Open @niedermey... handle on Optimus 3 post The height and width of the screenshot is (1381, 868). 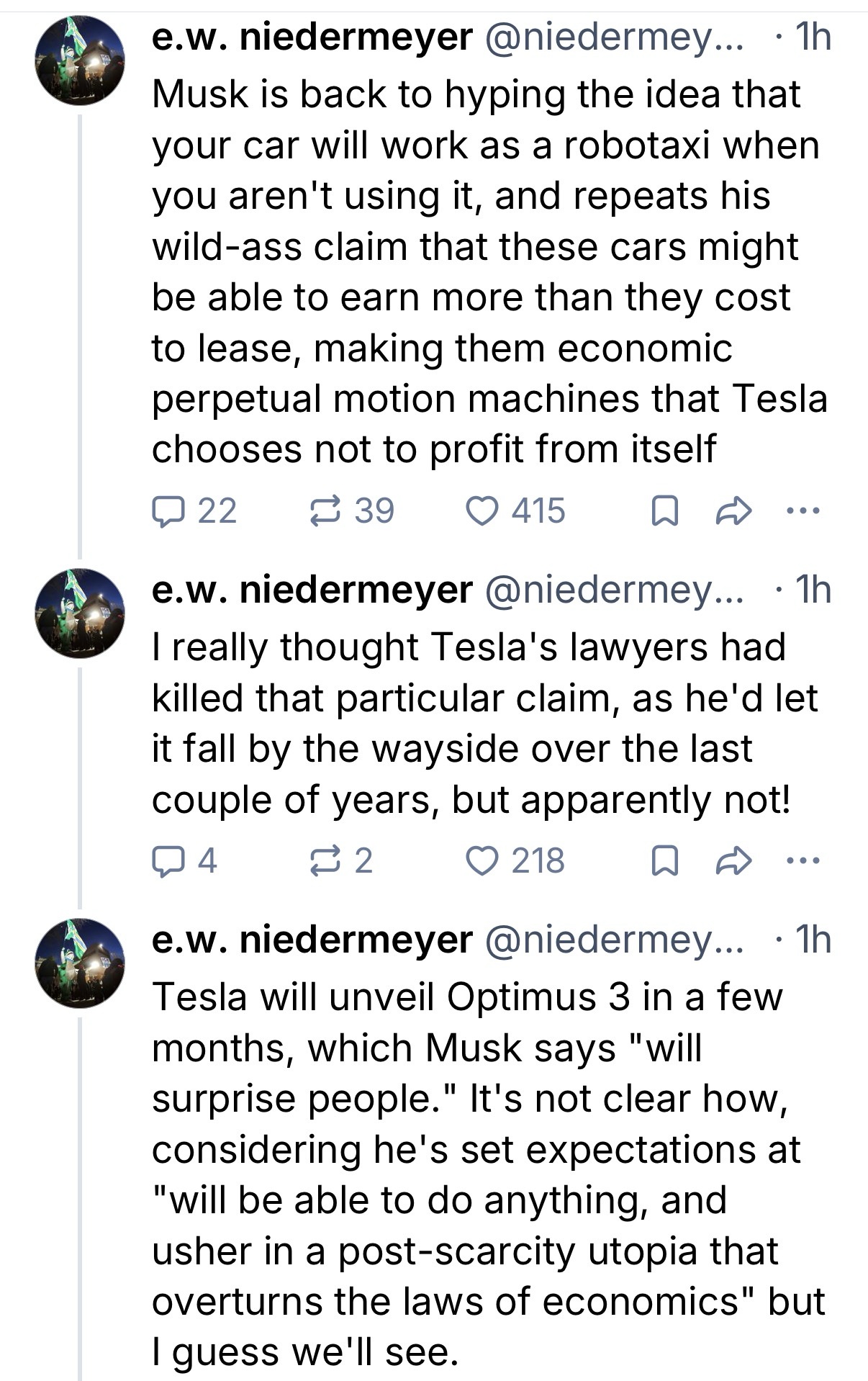[616, 940]
